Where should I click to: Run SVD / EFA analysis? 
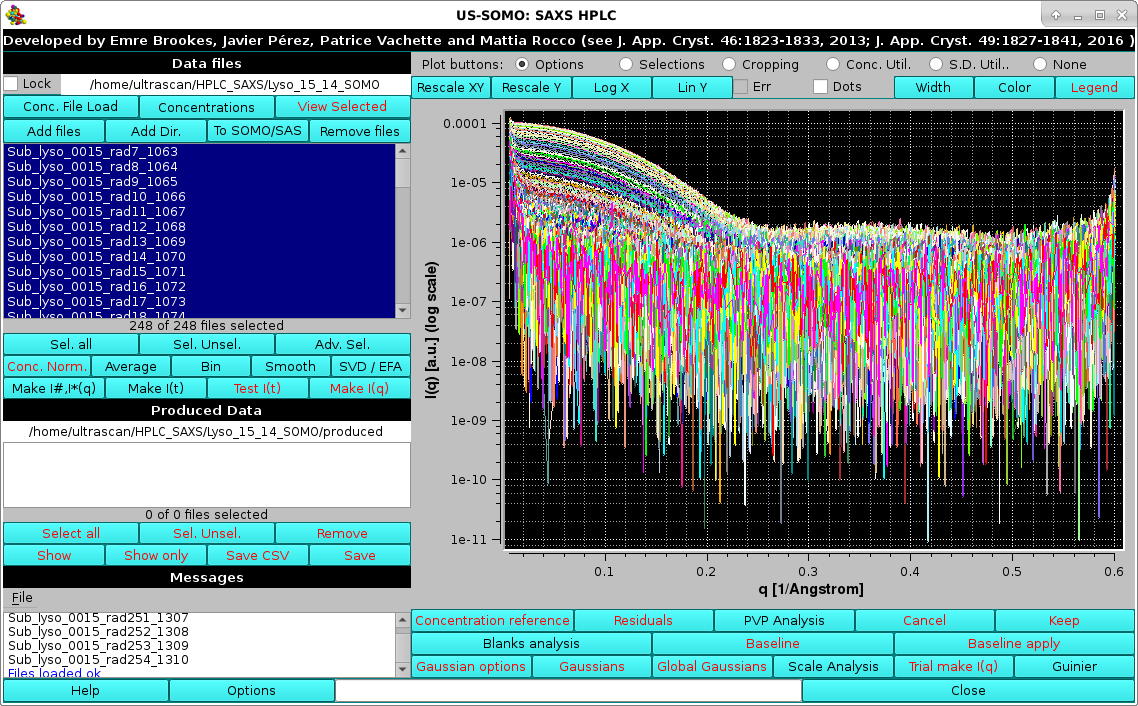point(370,366)
